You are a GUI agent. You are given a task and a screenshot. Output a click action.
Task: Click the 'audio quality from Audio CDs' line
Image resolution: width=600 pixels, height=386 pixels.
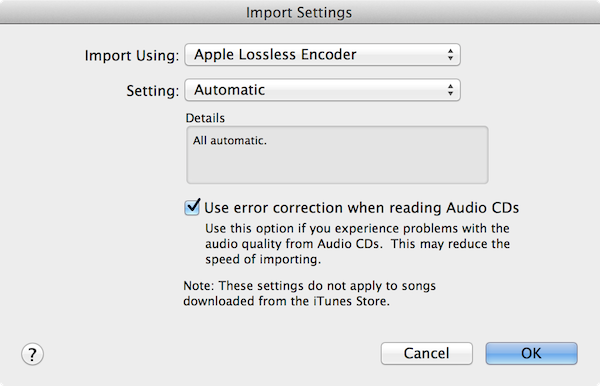pyautogui.click(x=357, y=244)
